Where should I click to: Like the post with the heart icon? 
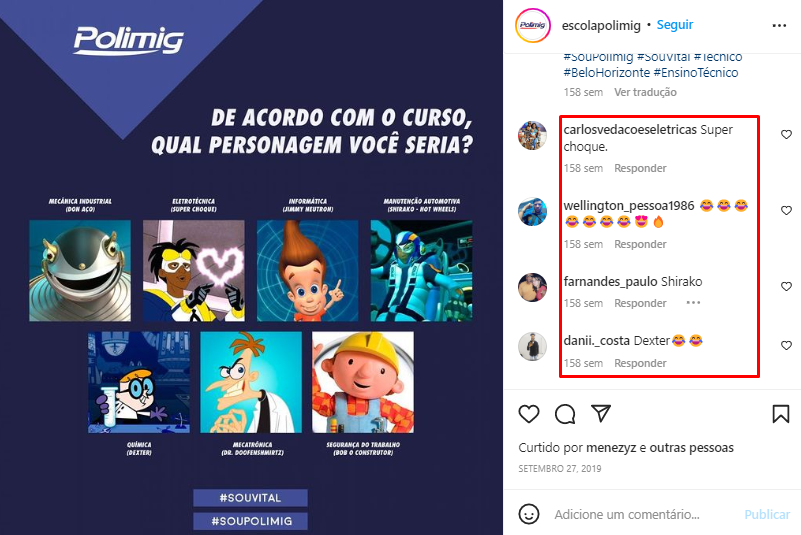[529, 414]
